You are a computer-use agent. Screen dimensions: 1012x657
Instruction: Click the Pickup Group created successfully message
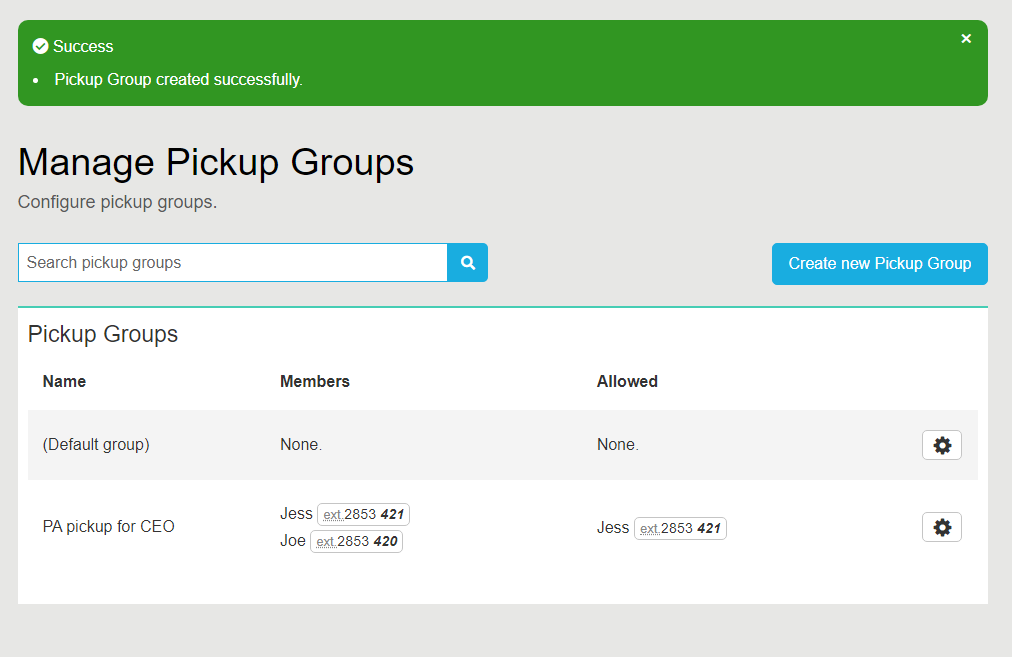point(177,79)
